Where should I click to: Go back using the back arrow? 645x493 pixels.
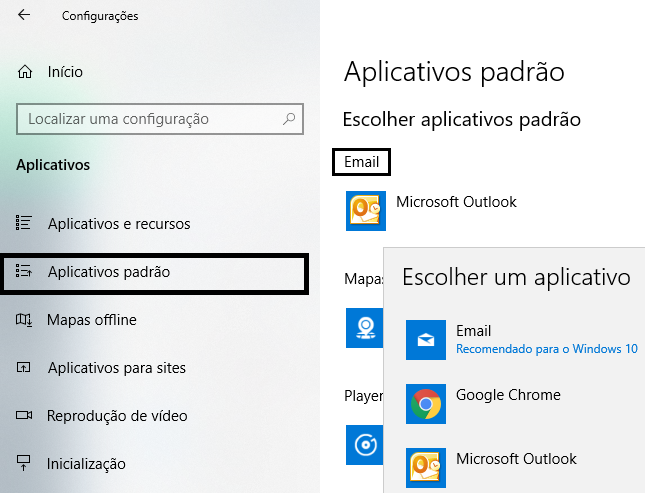point(24,15)
